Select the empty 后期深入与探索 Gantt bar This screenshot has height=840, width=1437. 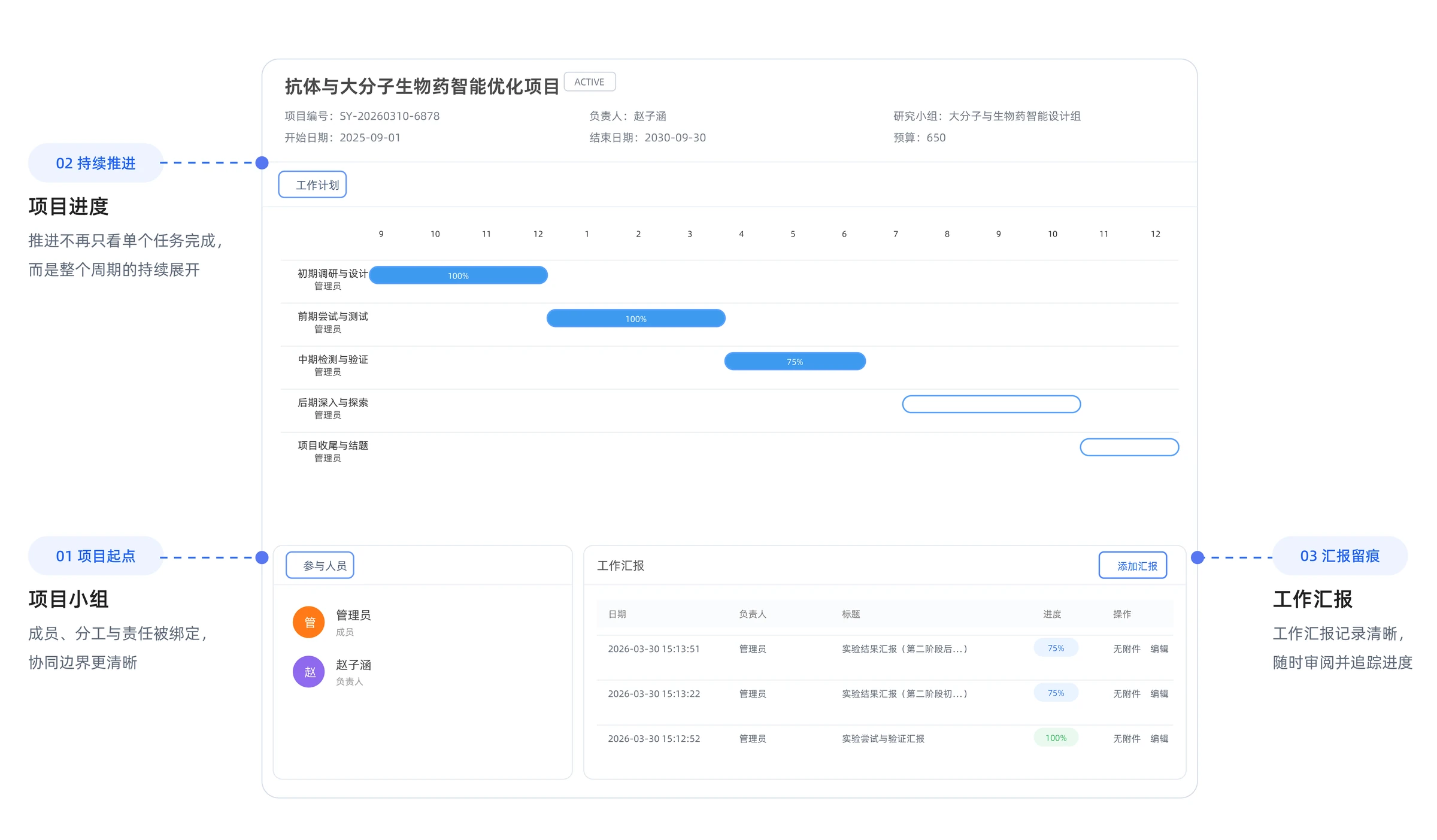pos(992,404)
